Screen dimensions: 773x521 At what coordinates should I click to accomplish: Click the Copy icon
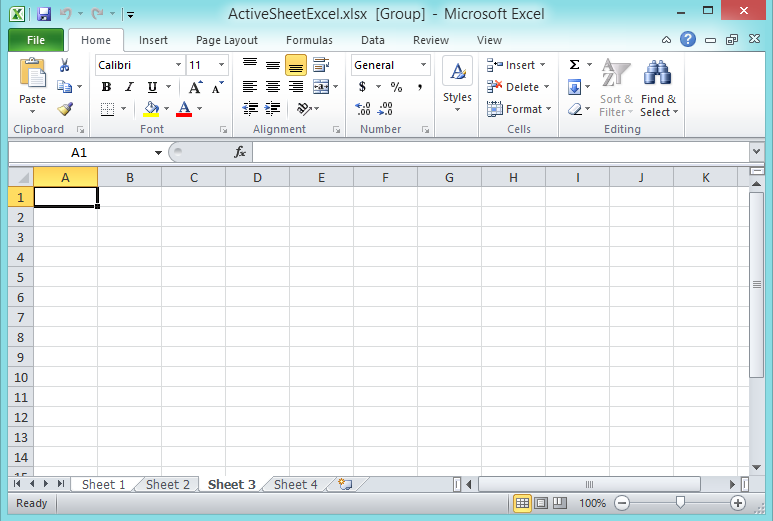[65, 87]
